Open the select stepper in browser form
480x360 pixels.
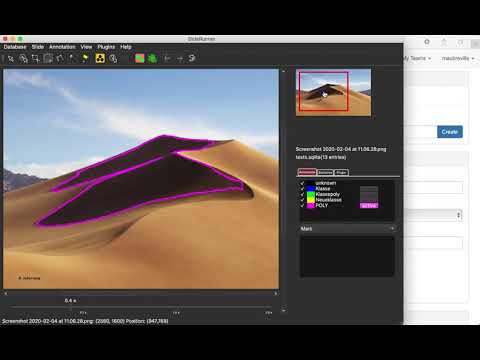pyautogui.click(x=459, y=215)
